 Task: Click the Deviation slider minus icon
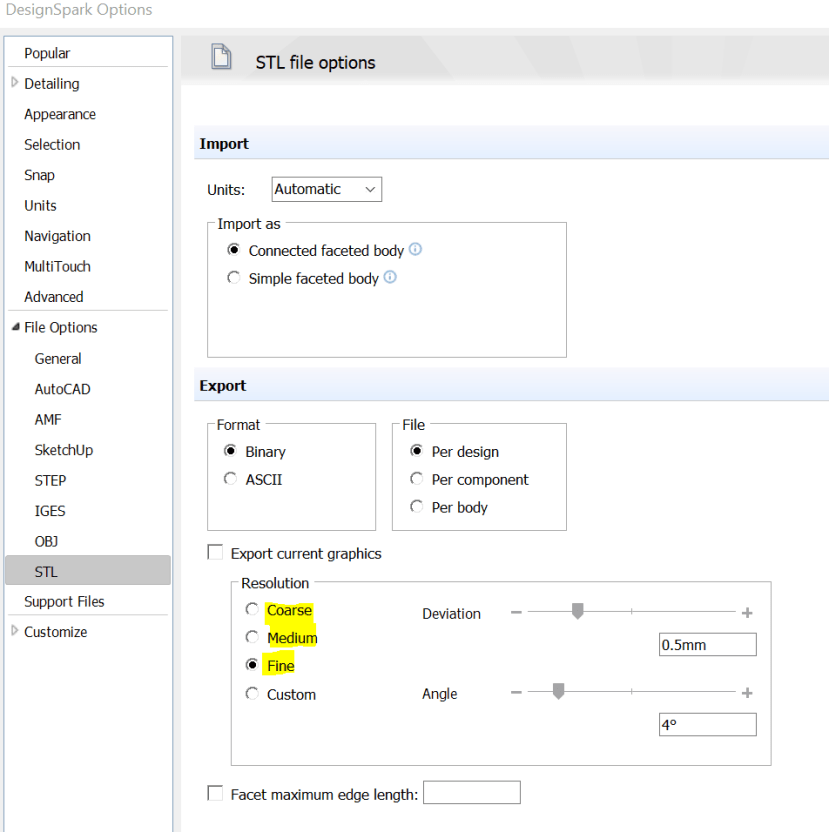tap(516, 612)
